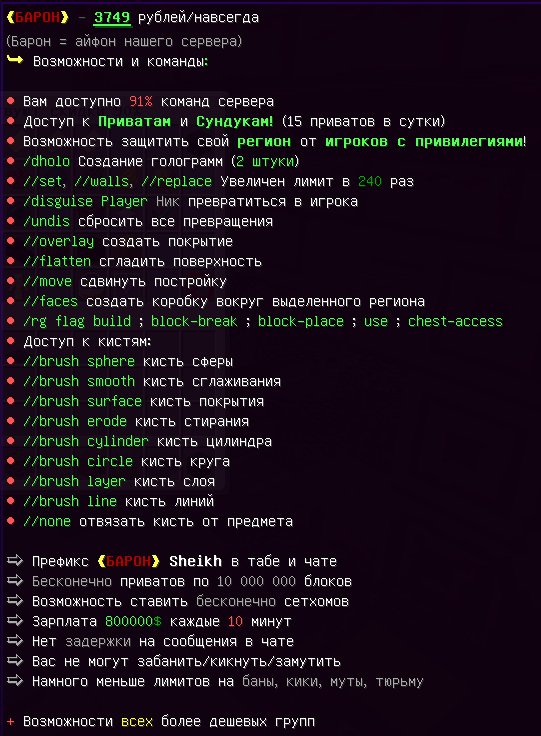Select the //brush sphere command text
The height and width of the screenshot is (736, 541).
tap(79, 361)
